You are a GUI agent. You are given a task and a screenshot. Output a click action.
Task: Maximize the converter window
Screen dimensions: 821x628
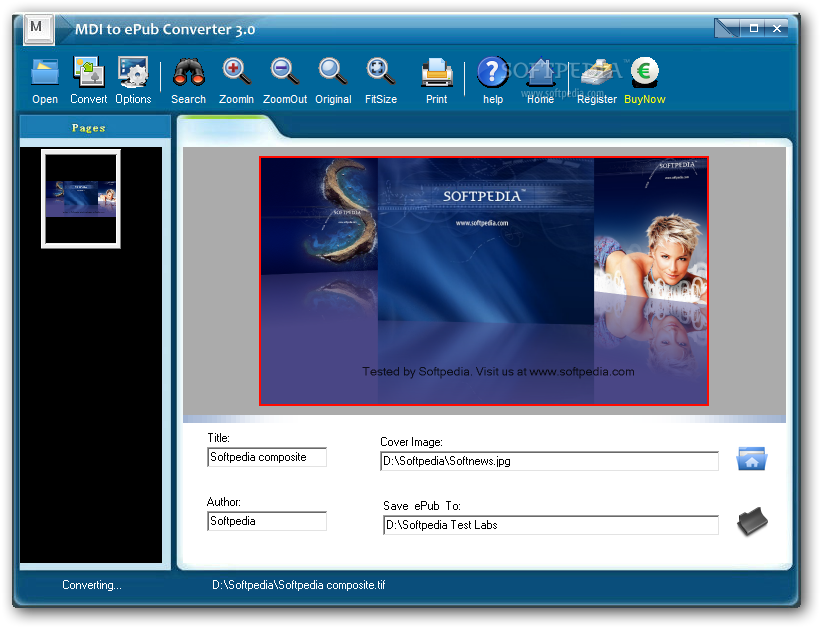pos(753,28)
